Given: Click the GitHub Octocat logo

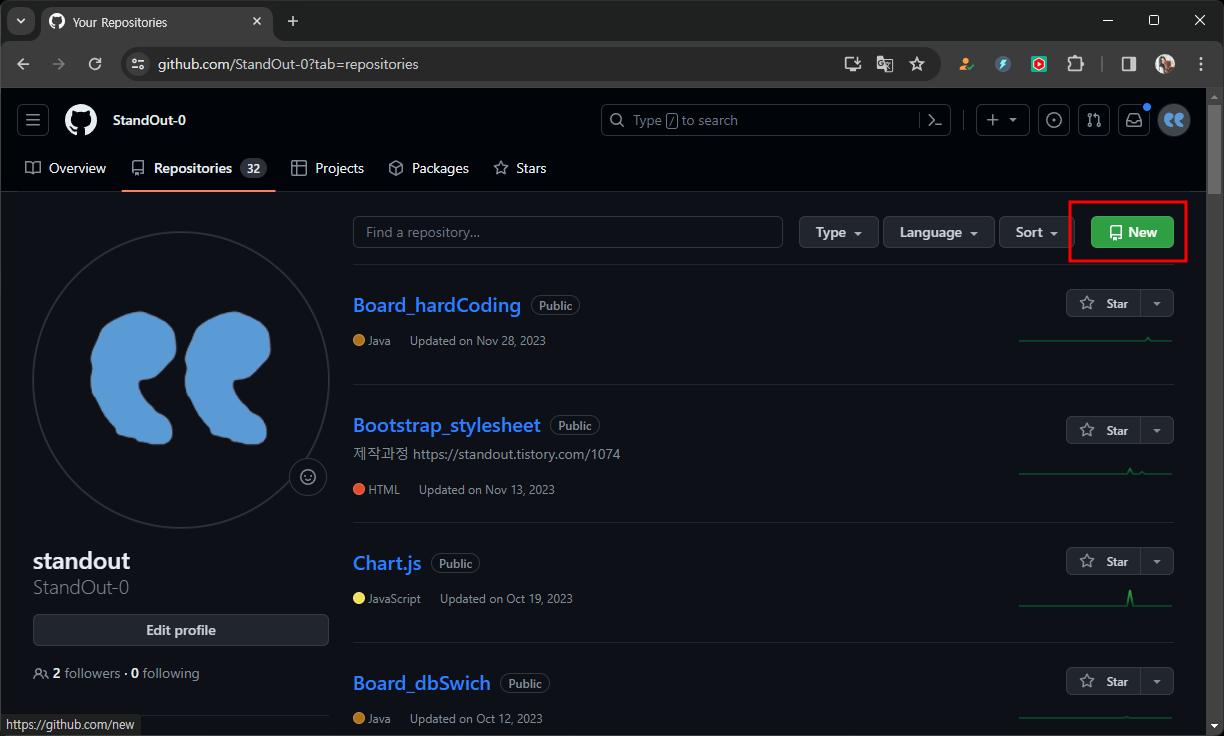Looking at the screenshot, I should (x=81, y=120).
